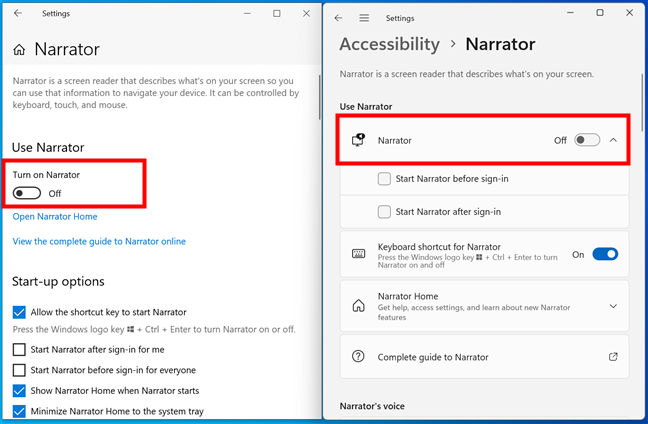Screen dimensions: 648x424
Task: Click right window vertical scrollbar
Action: point(642,102)
